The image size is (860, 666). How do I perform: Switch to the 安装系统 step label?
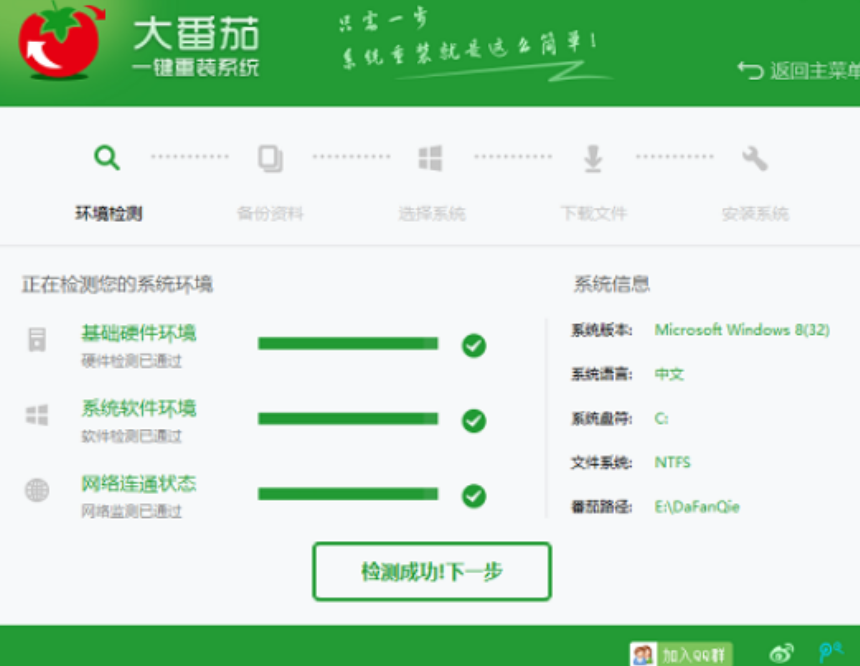coord(755,213)
